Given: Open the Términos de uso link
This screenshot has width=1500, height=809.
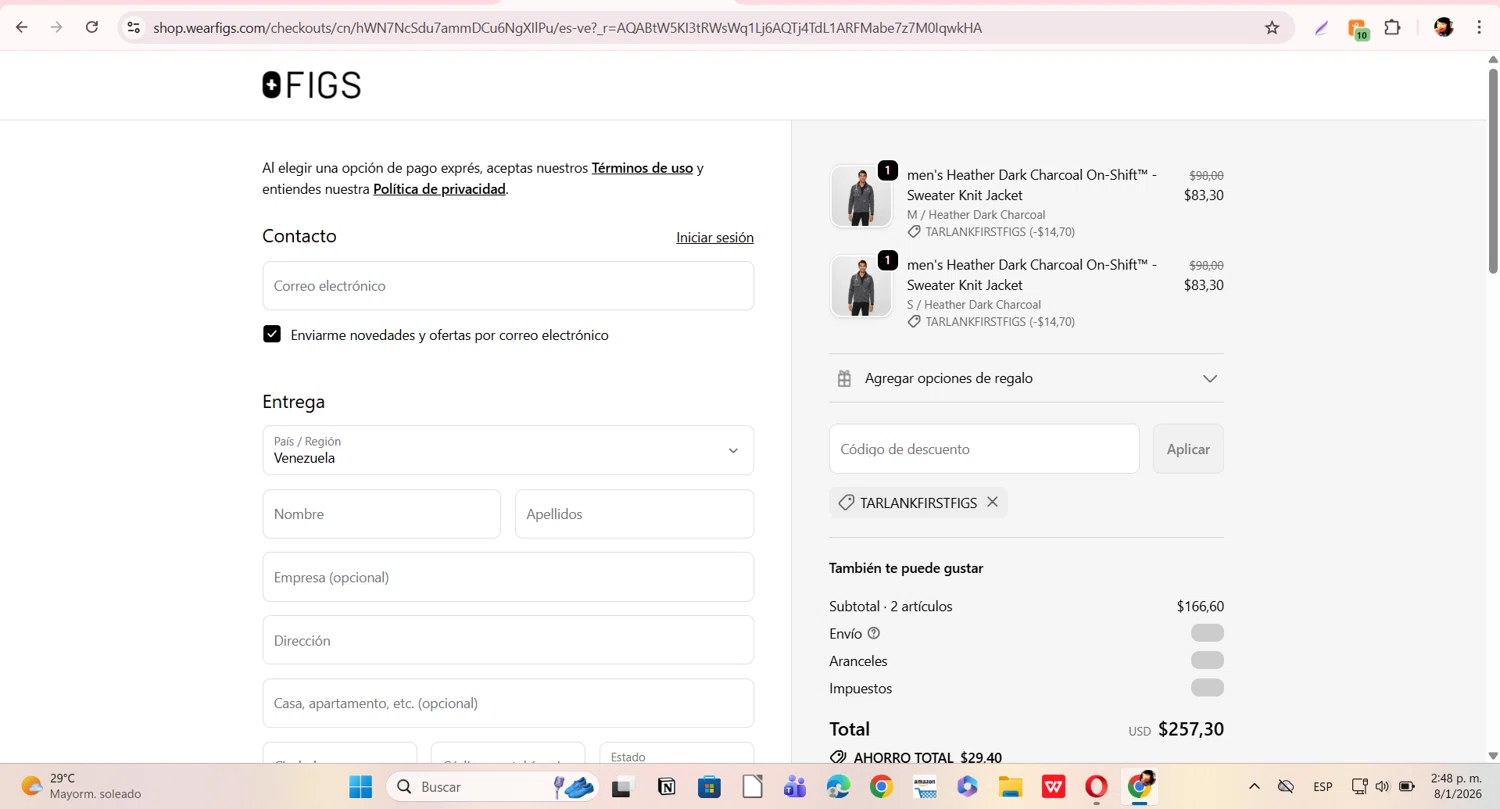Looking at the screenshot, I should coord(642,168).
